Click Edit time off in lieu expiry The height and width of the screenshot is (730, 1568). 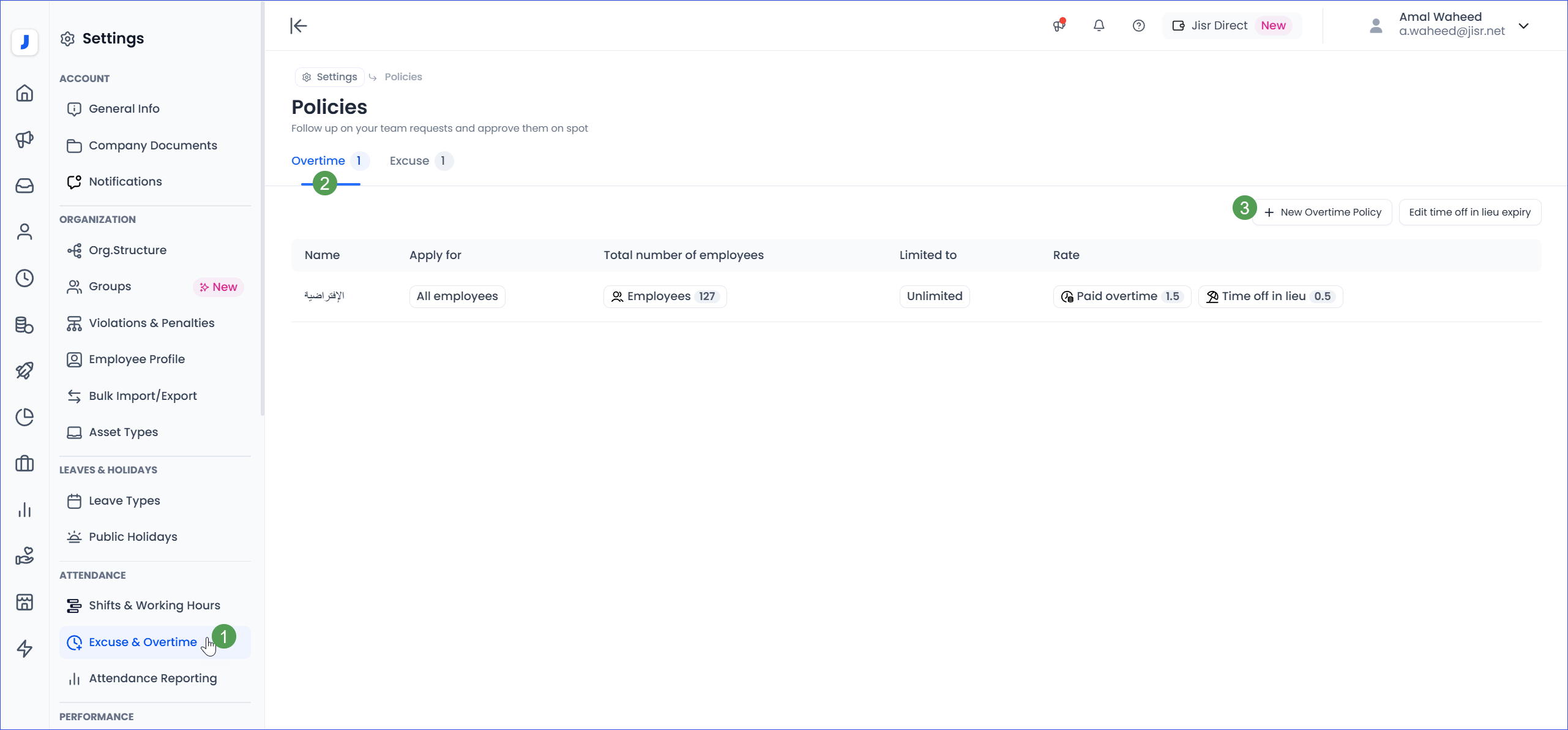click(1469, 213)
